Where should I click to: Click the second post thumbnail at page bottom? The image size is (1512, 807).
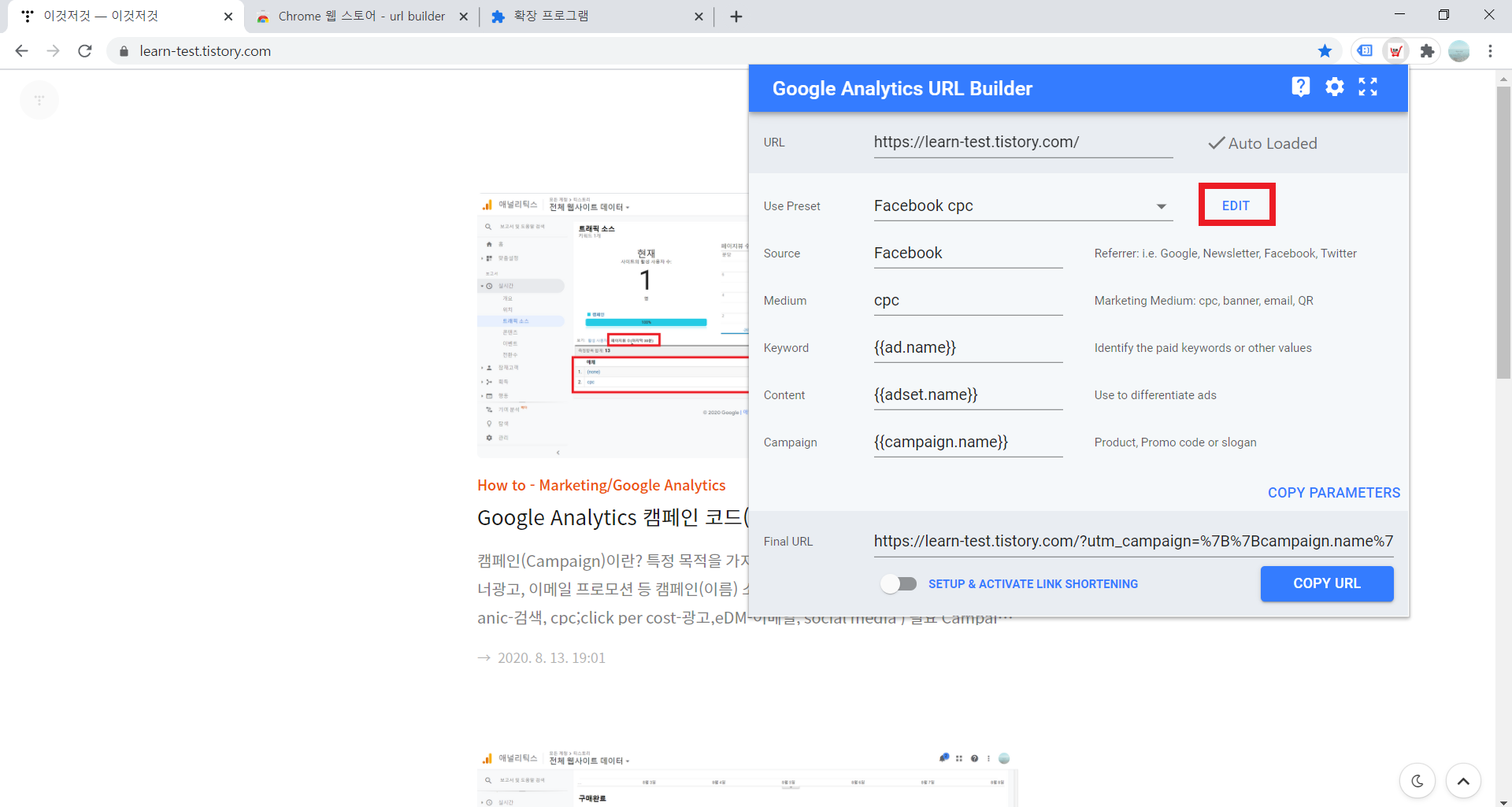click(x=747, y=777)
